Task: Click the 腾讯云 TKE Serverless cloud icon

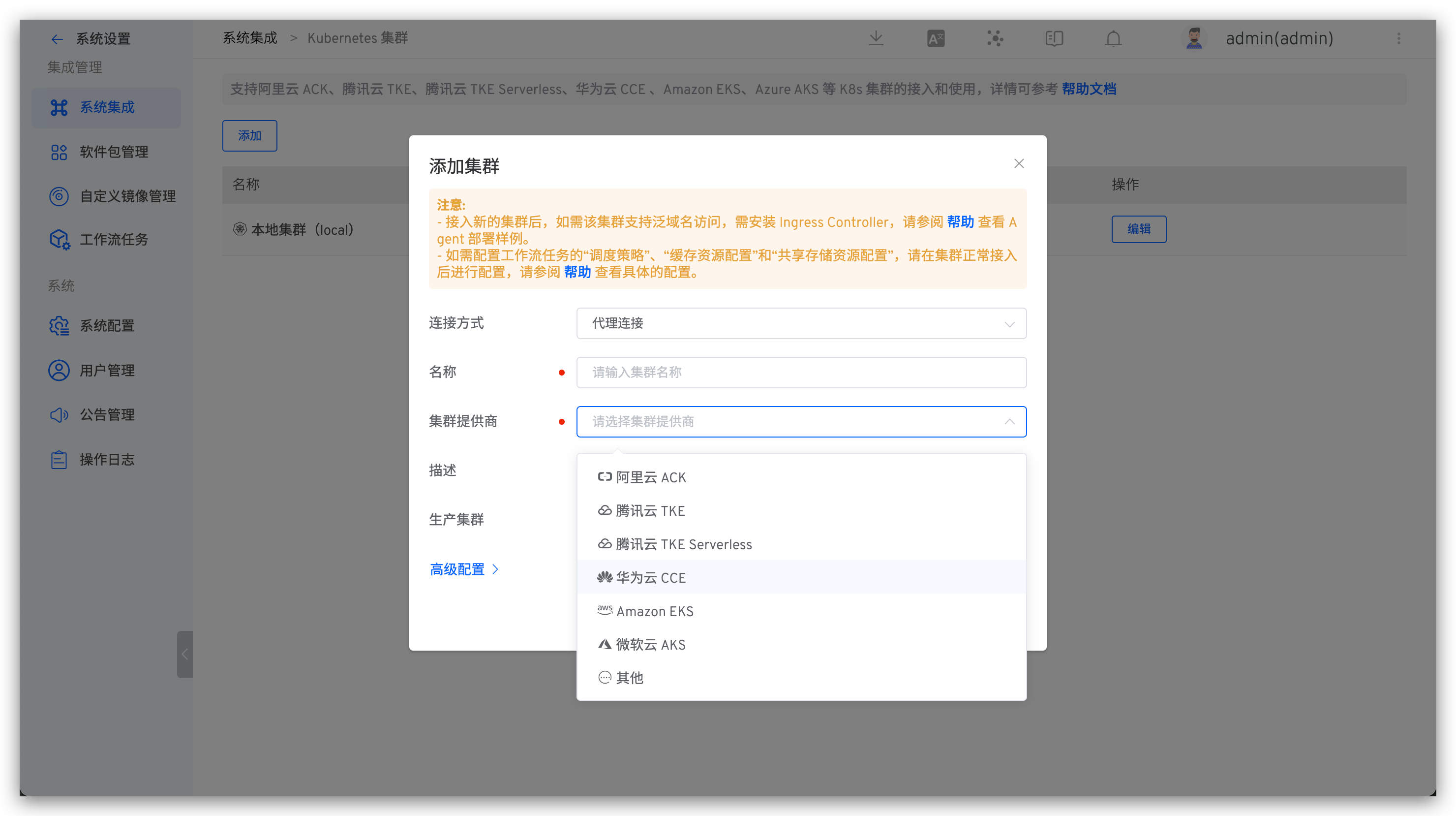Action: tap(605, 543)
